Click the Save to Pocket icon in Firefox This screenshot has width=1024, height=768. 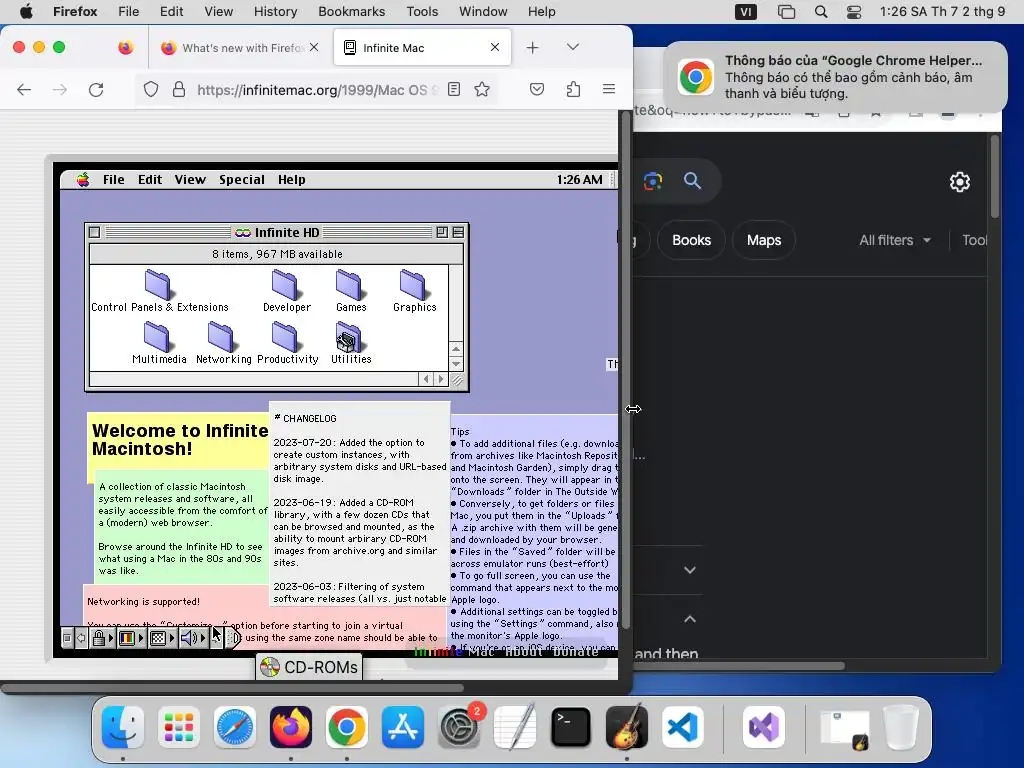point(537,89)
